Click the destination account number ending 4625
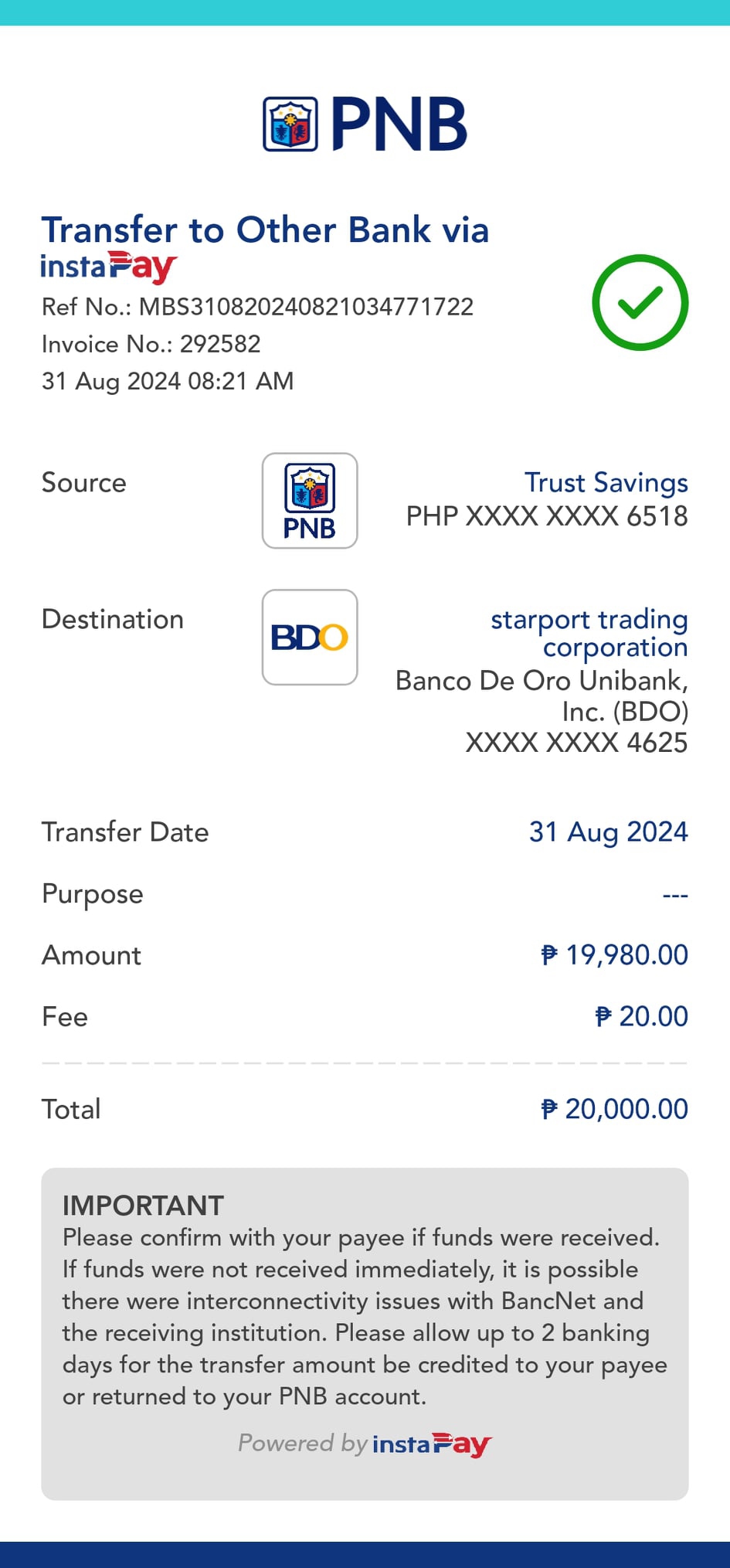This screenshot has height=1568, width=730. [576, 743]
